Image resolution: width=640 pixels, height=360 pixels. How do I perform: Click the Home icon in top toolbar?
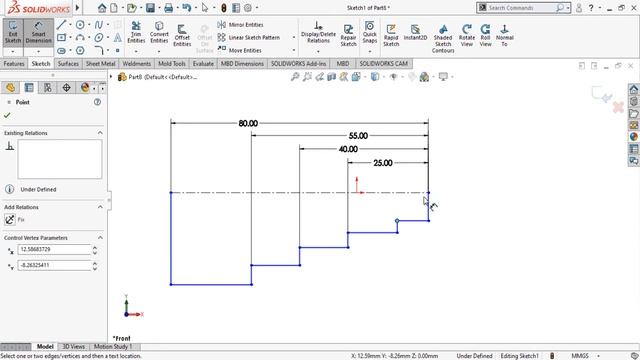[x=102, y=8]
